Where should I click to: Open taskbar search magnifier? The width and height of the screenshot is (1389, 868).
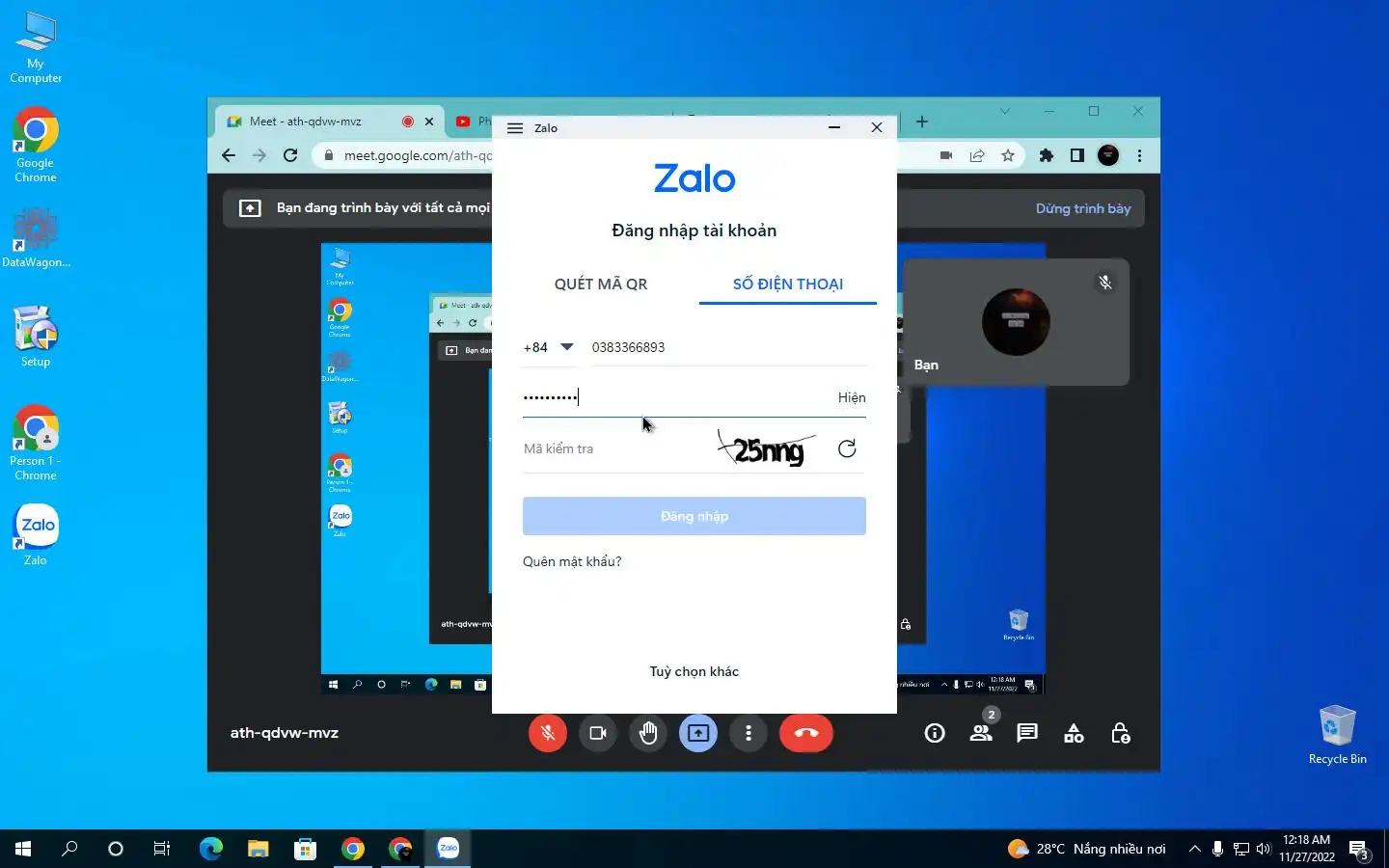pos(69,849)
